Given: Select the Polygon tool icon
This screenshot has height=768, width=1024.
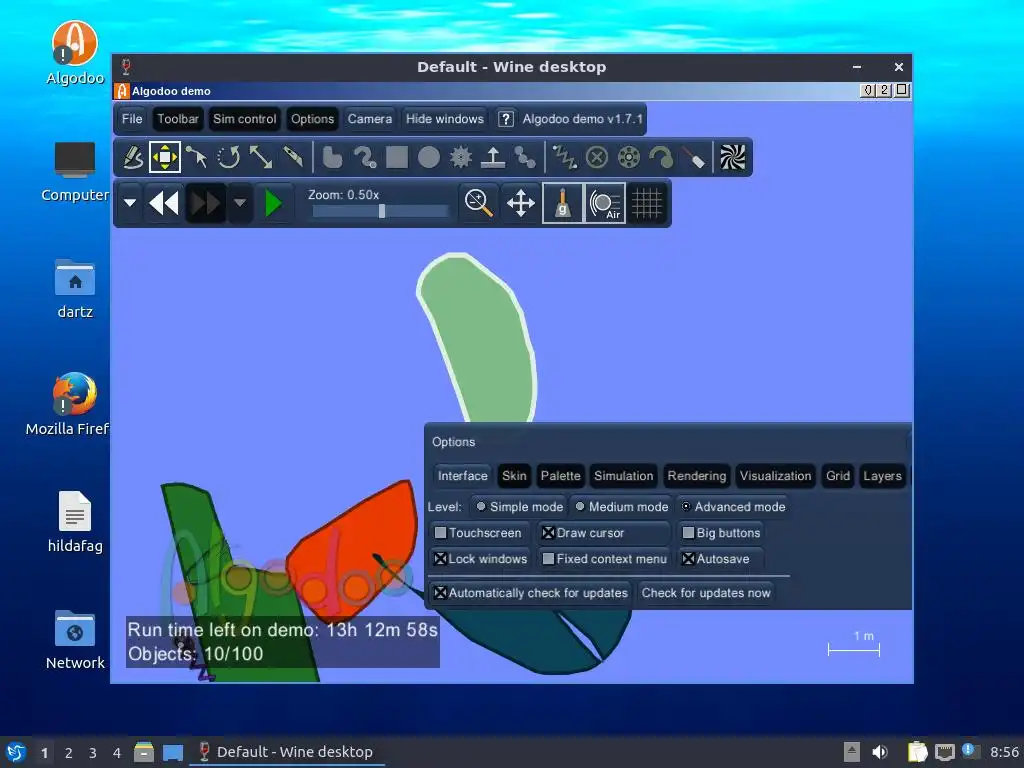Looking at the screenshot, I should tap(332, 157).
